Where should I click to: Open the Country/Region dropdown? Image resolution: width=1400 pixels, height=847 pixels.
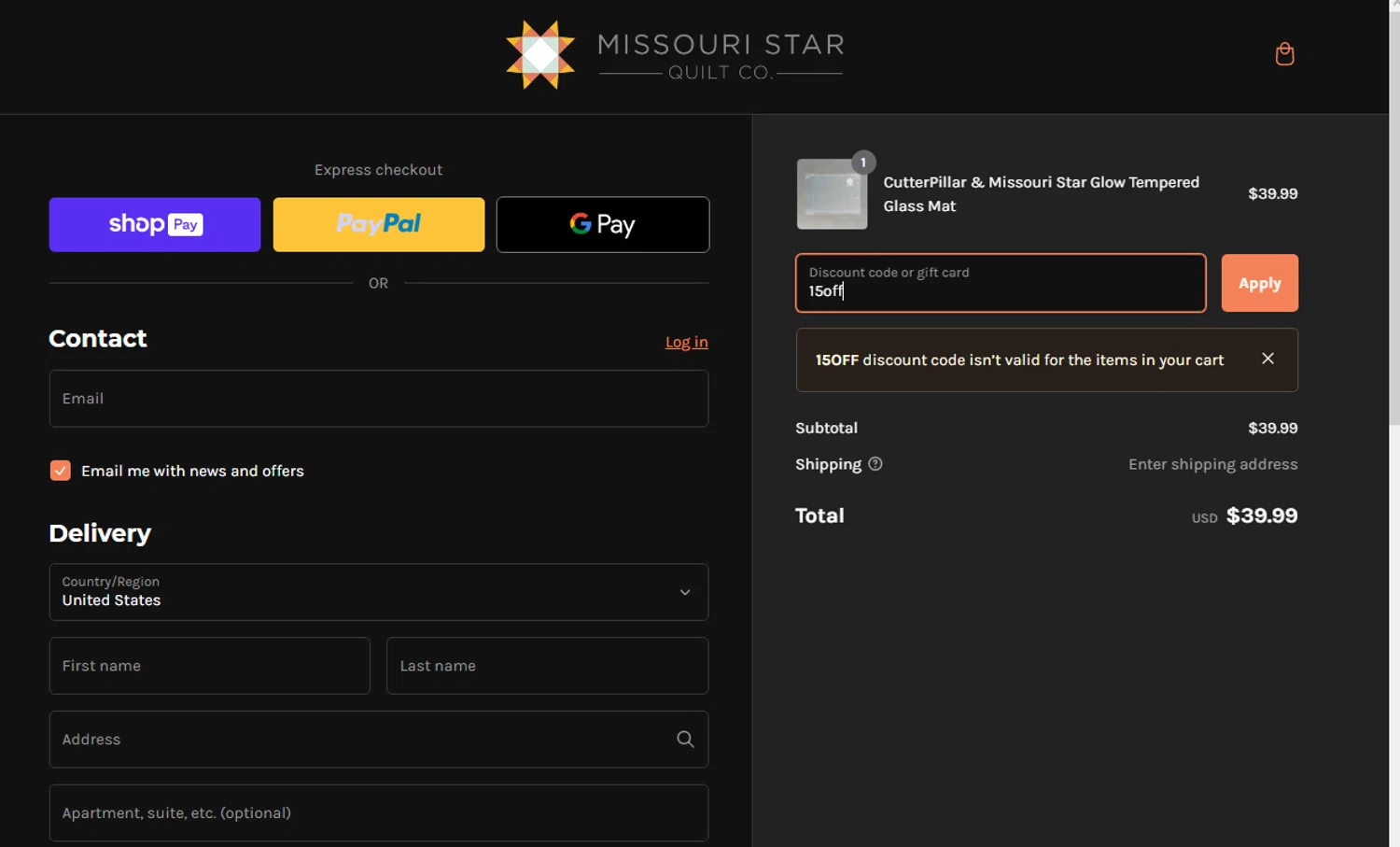click(379, 592)
